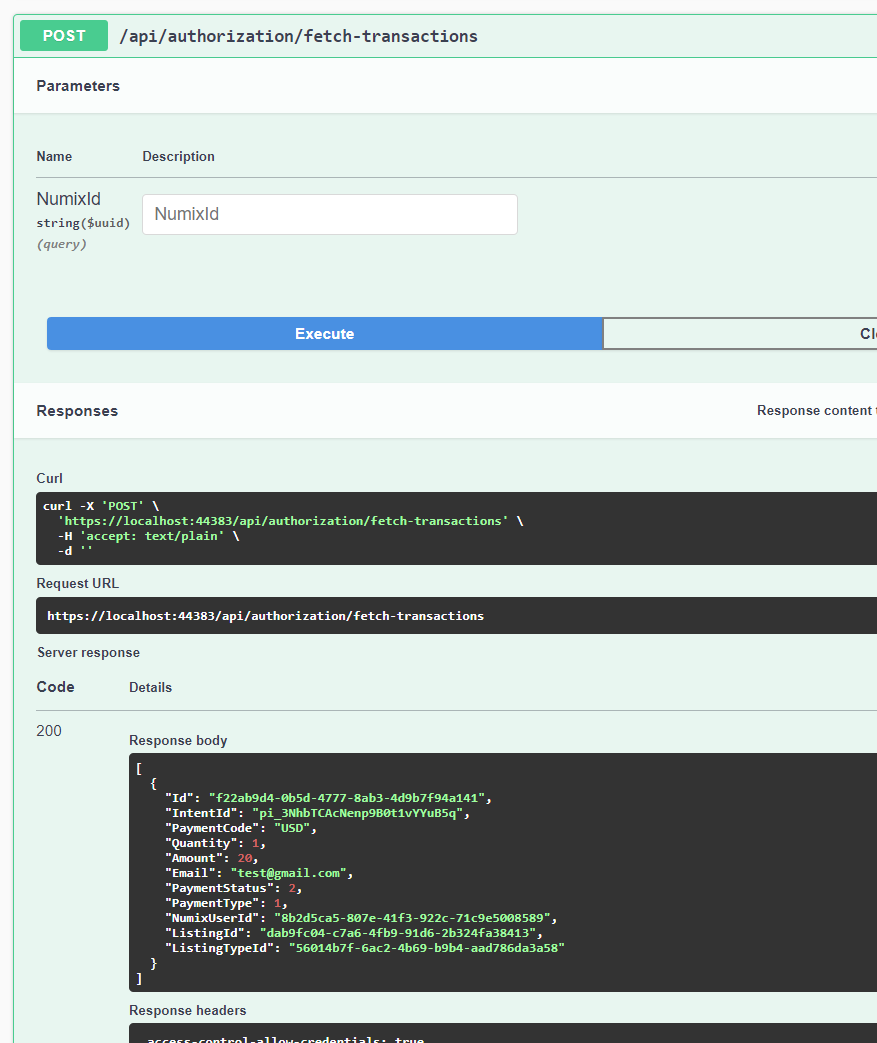877x1043 pixels.
Task: Click the NumixId parameter name
Action: [69, 199]
